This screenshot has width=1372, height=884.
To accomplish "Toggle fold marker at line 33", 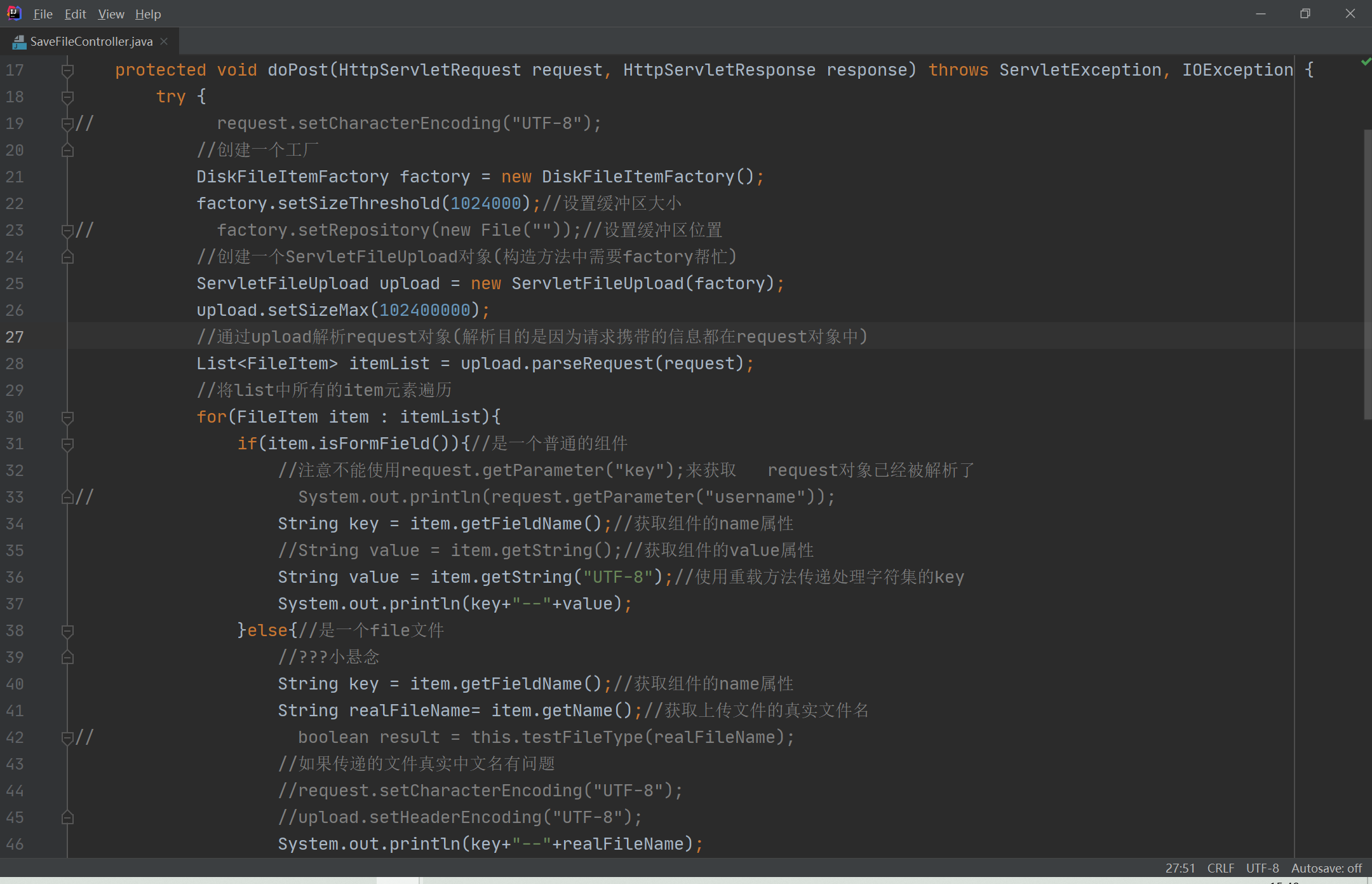I will pos(67,497).
